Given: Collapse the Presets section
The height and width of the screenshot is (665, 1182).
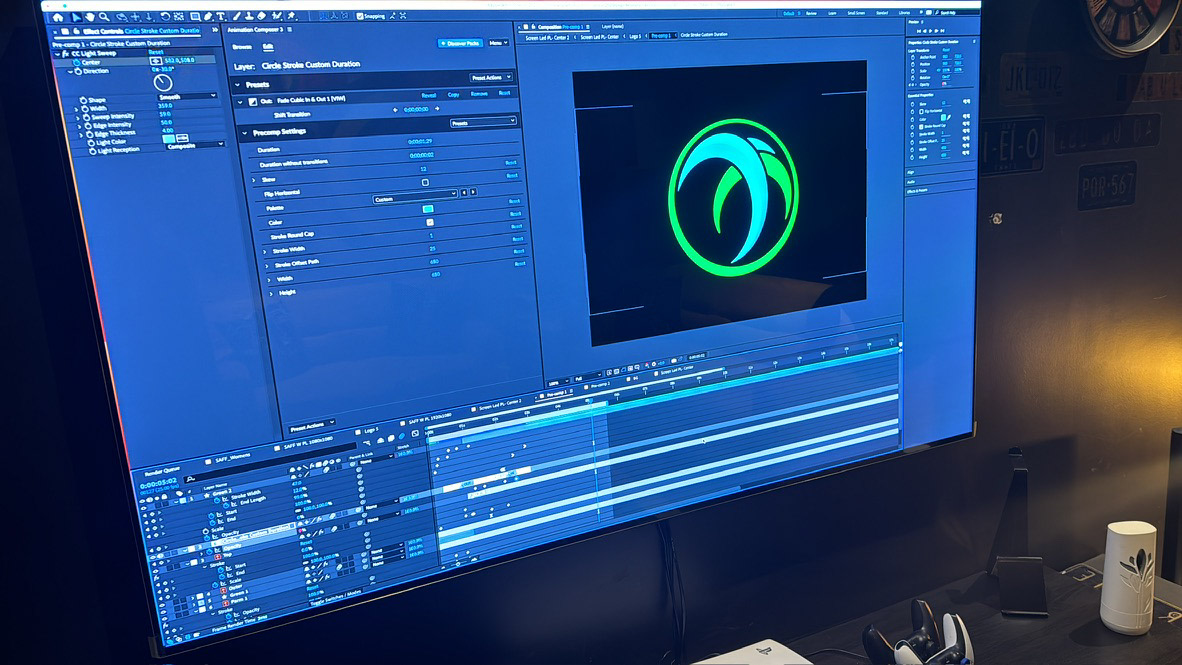Looking at the screenshot, I should click(237, 84).
